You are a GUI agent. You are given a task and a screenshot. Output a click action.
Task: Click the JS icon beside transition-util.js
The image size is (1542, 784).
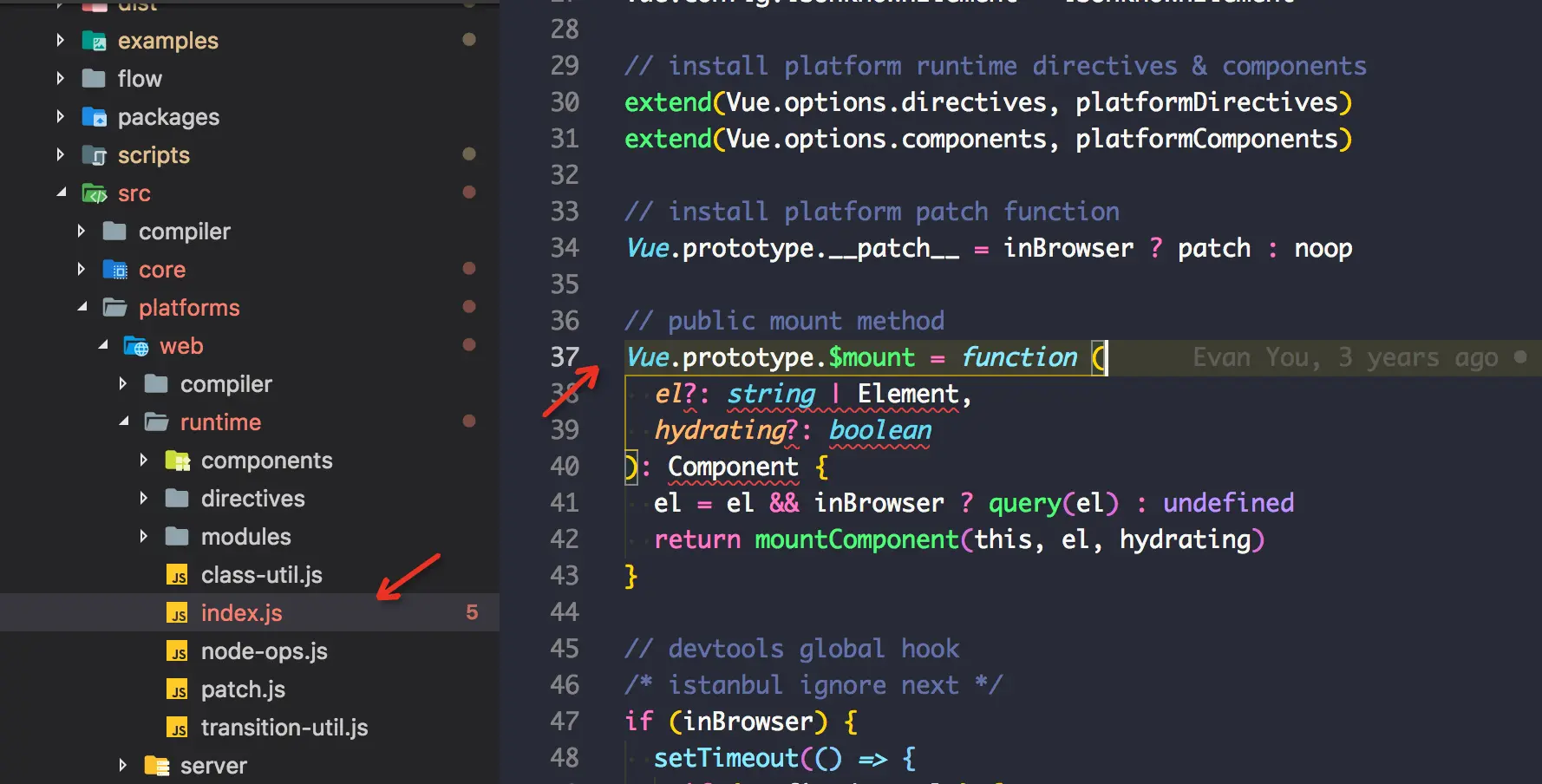[x=177, y=728]
